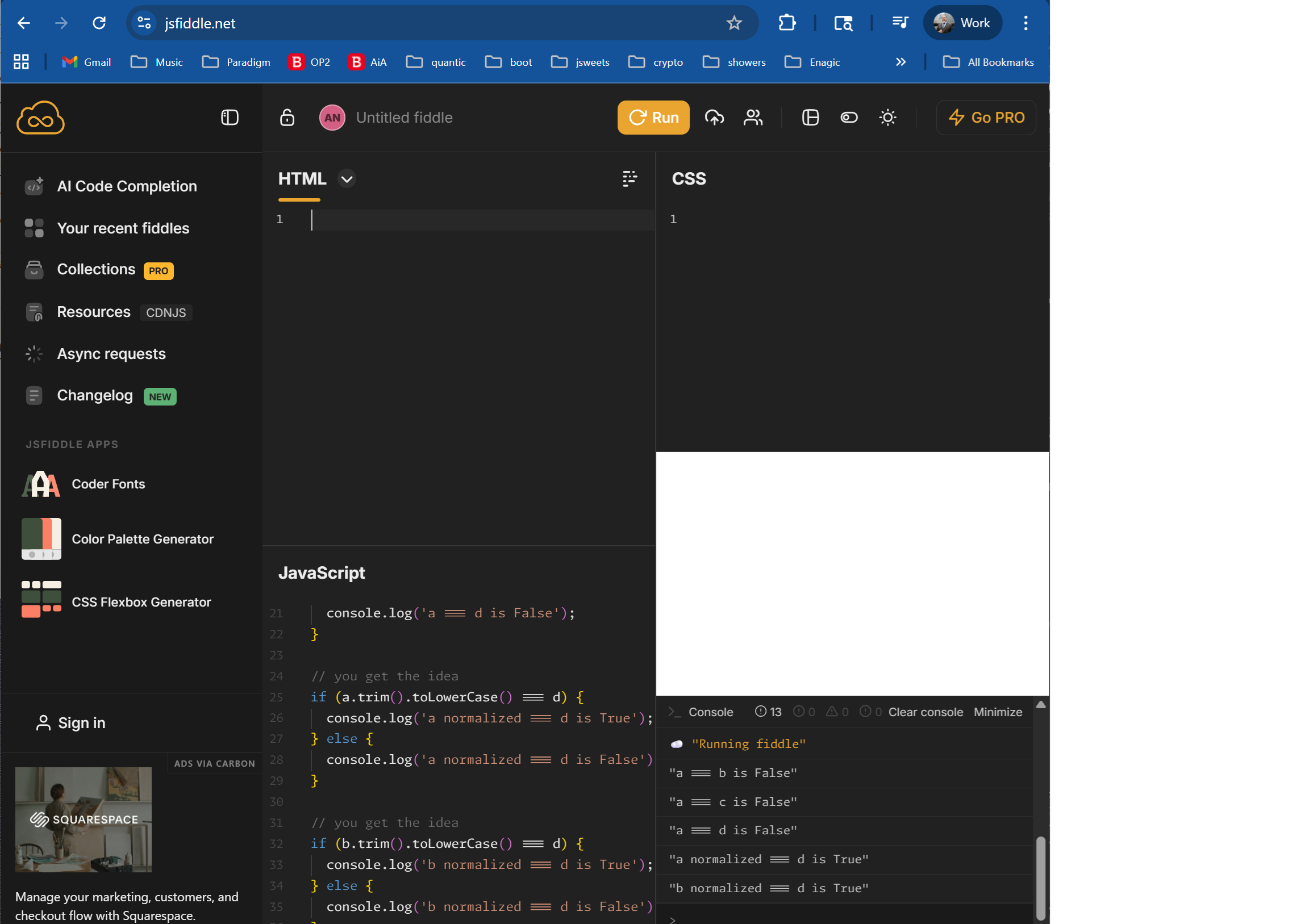Expand the overflow bookmarks chevron
The width and height of the screenshot is (1309, 924).
901,61
